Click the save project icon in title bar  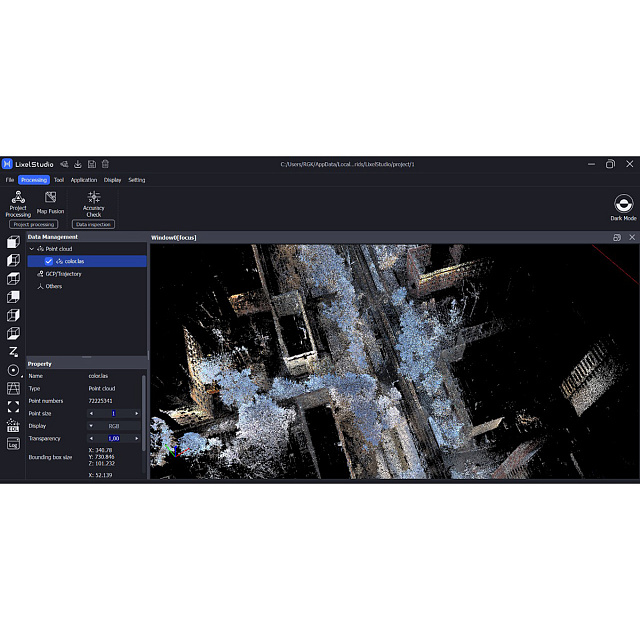point(92,164)
